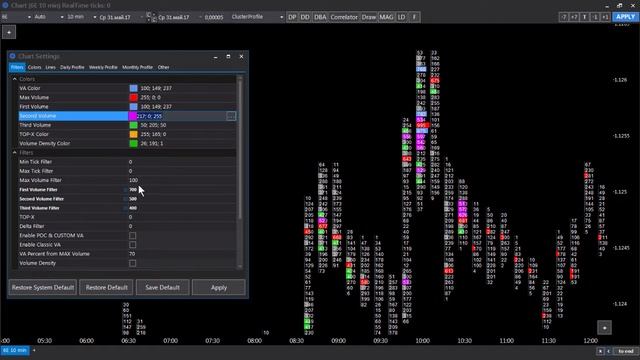Click the DD toolbar button
640x360 pixels.
[305, 17]
